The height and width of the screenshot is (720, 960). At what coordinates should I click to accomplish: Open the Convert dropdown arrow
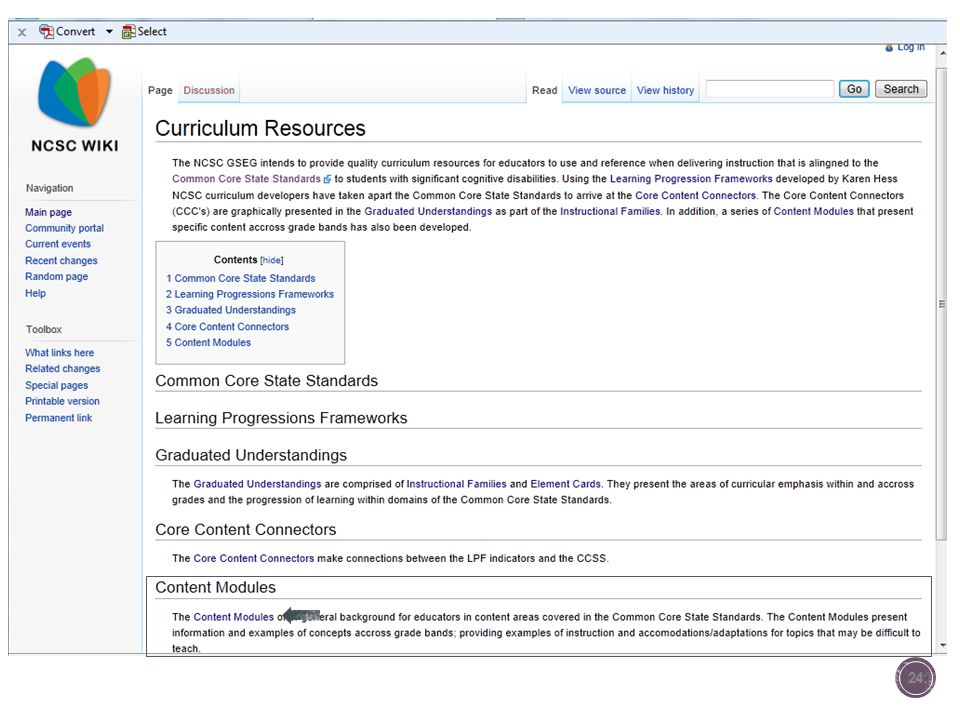coord(109,32)
